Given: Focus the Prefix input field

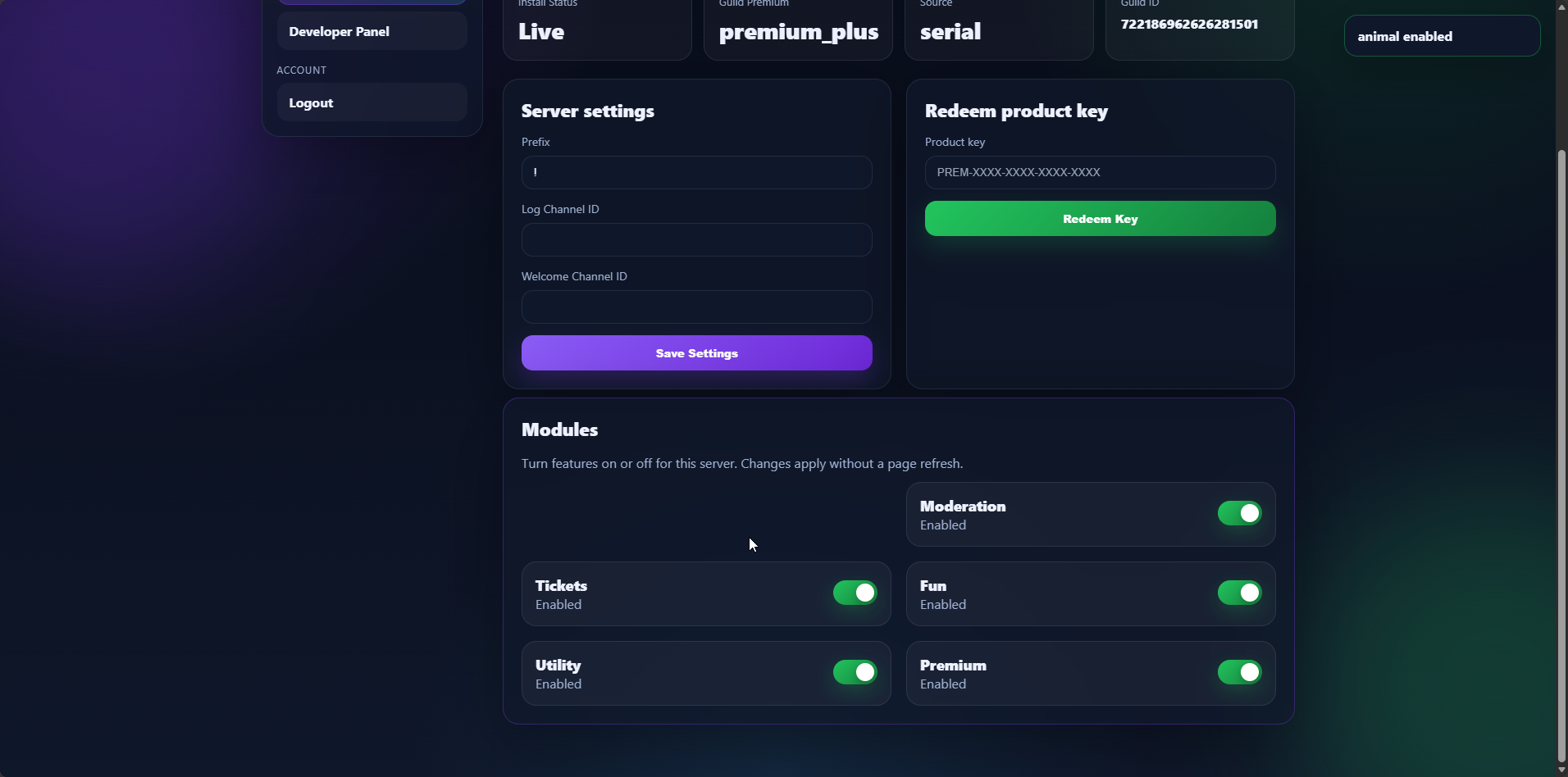Looking at the screenshot, I should (696, 173).
